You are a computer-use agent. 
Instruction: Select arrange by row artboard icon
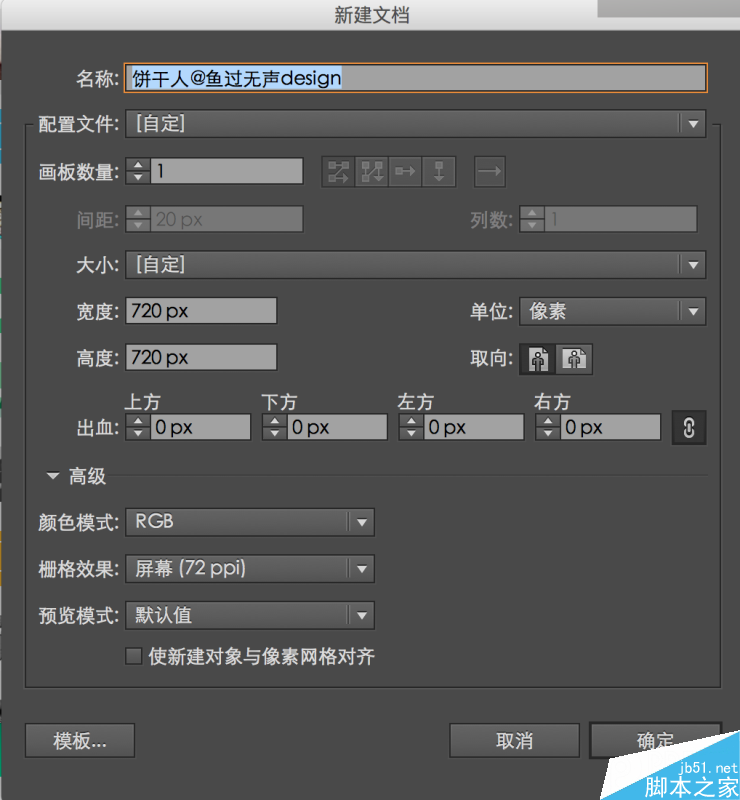click(405, 172)
